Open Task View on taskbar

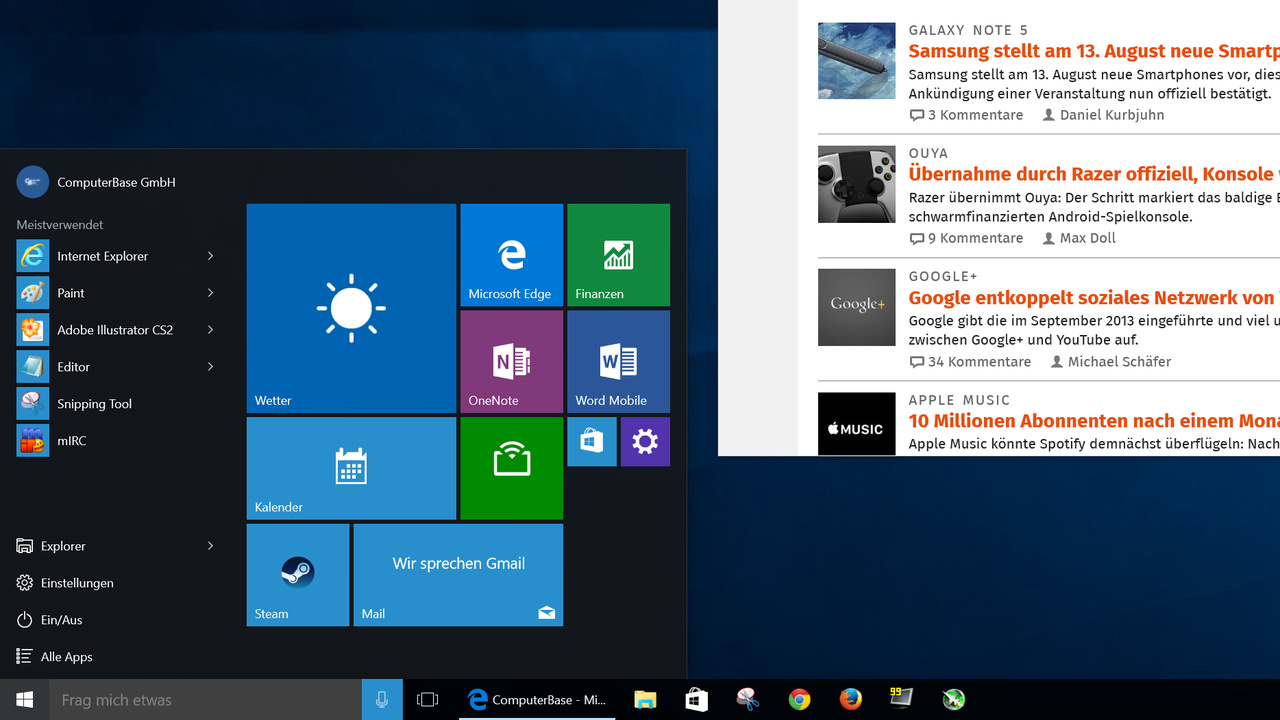pyautogui.click(x=428, y=700)
